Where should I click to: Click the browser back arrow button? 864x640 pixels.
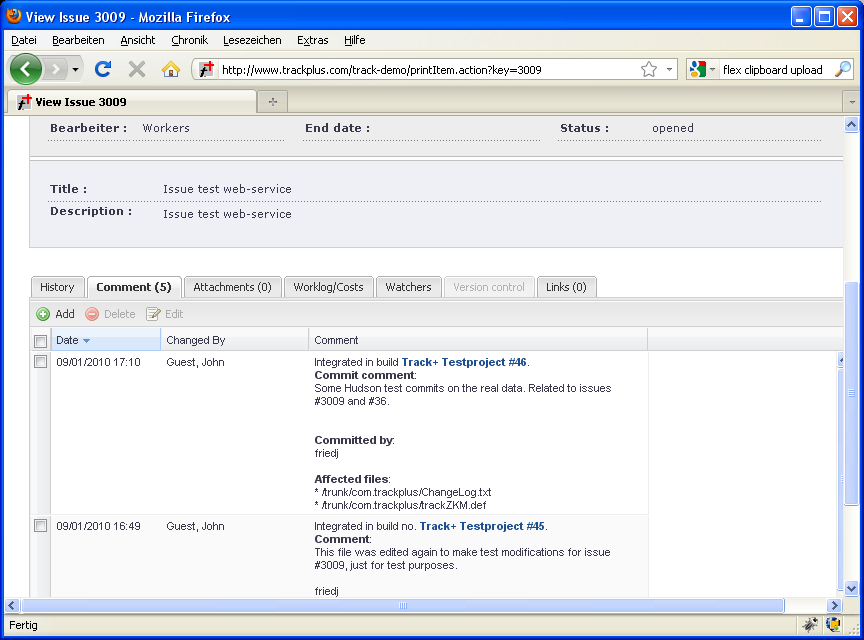[x=26, y=69]
